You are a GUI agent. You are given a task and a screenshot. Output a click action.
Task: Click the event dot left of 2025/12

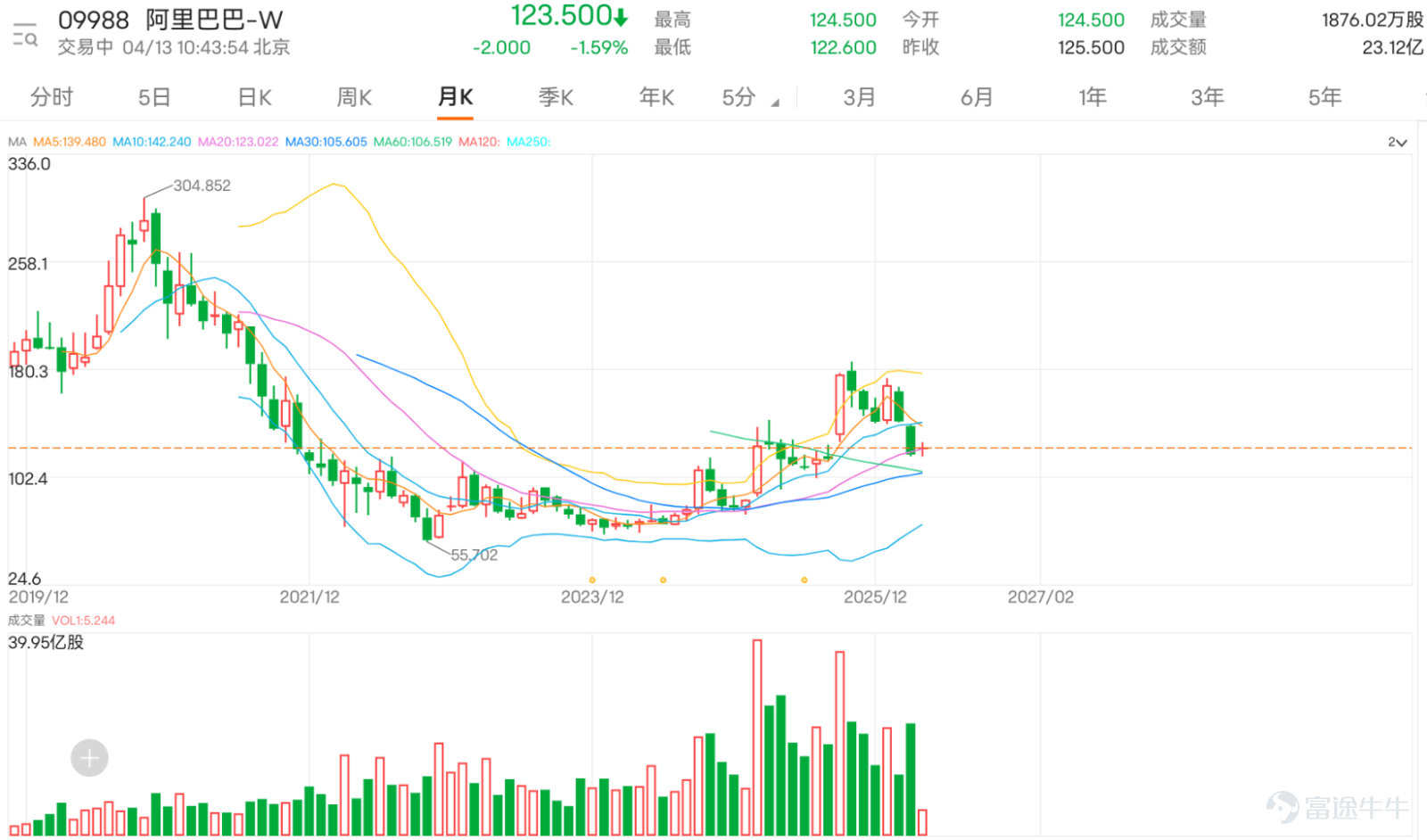click(x=804, y=581)
